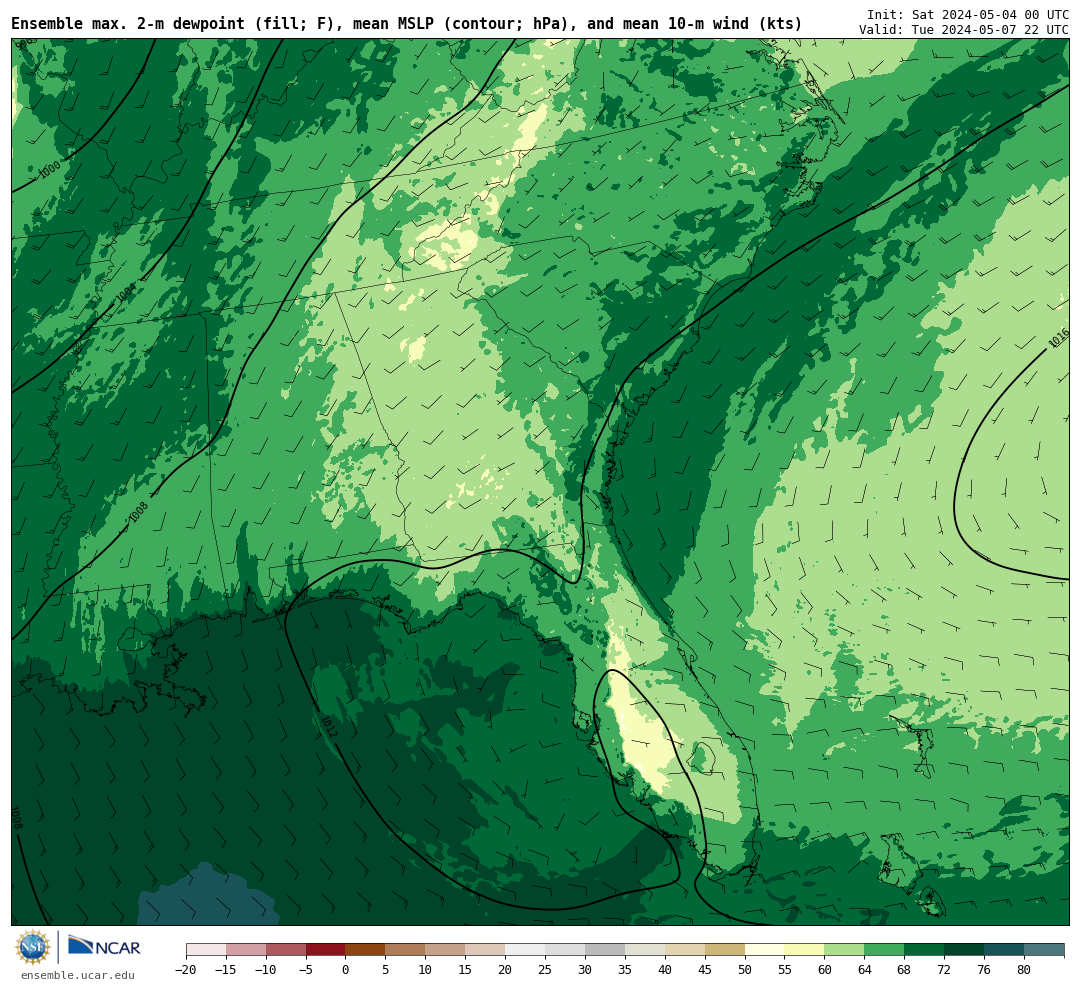Click the colorbar swatch between 45 and 50

tap(725, 950)
